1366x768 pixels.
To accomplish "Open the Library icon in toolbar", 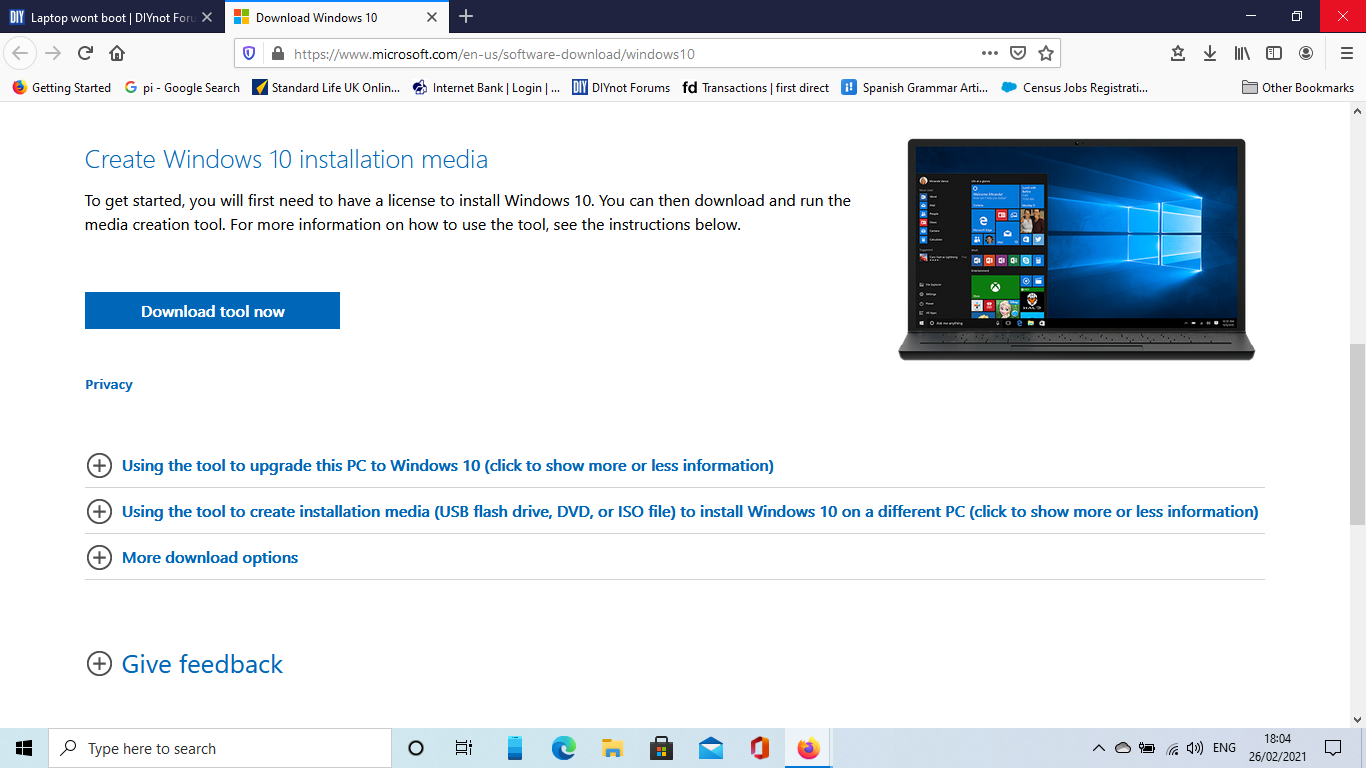I will pos(1242,53).
